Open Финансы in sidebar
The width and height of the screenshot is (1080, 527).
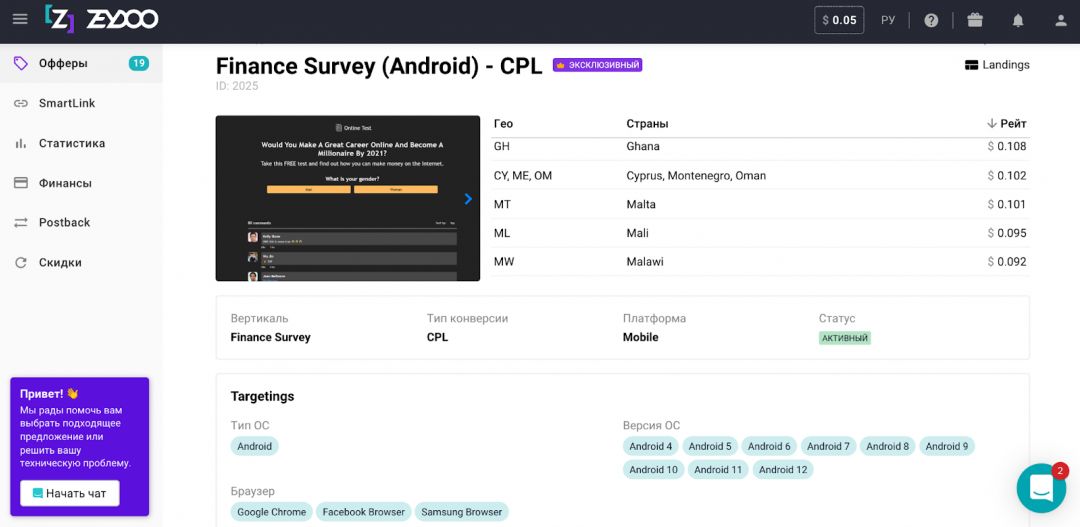tap(65, 183)
